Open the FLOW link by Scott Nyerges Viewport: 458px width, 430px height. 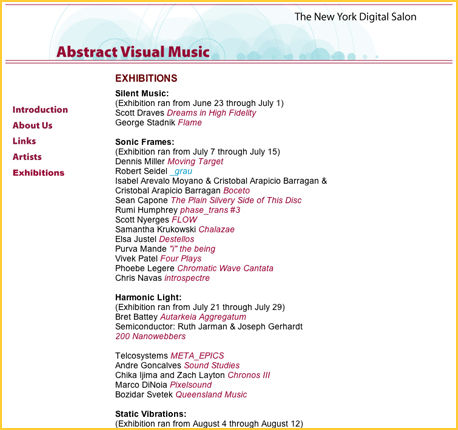(184, 220)
